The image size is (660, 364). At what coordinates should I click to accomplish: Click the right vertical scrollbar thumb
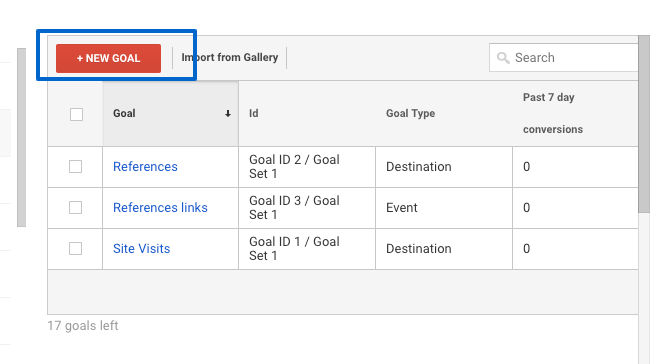(x=644, y=124)
